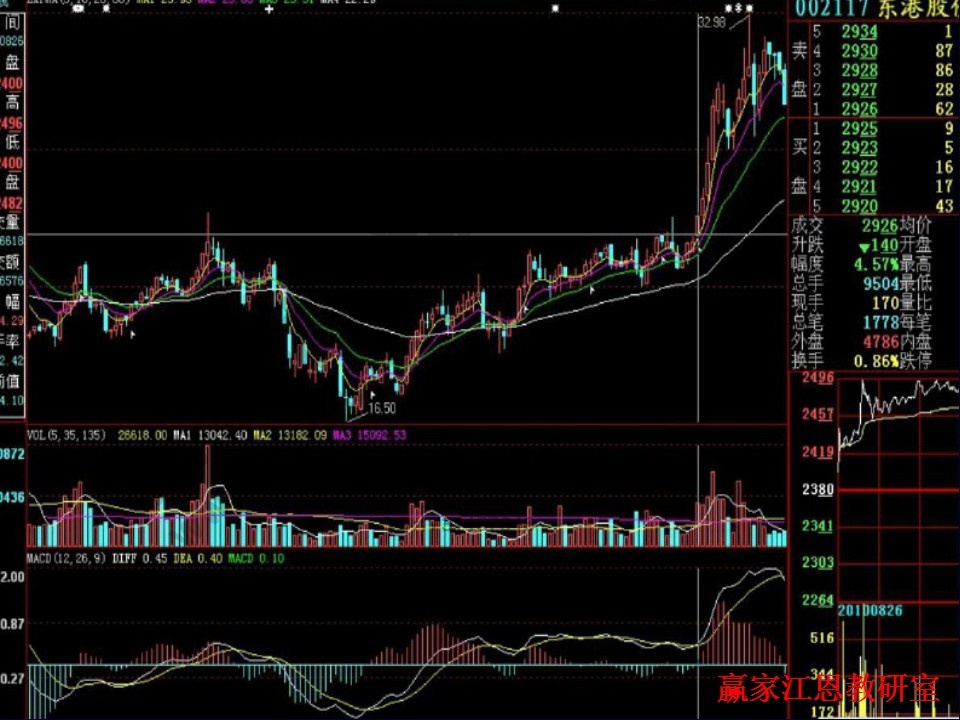Click the buy level 1 price 2925
Screen dimensions: 960x720
[859, 128]
